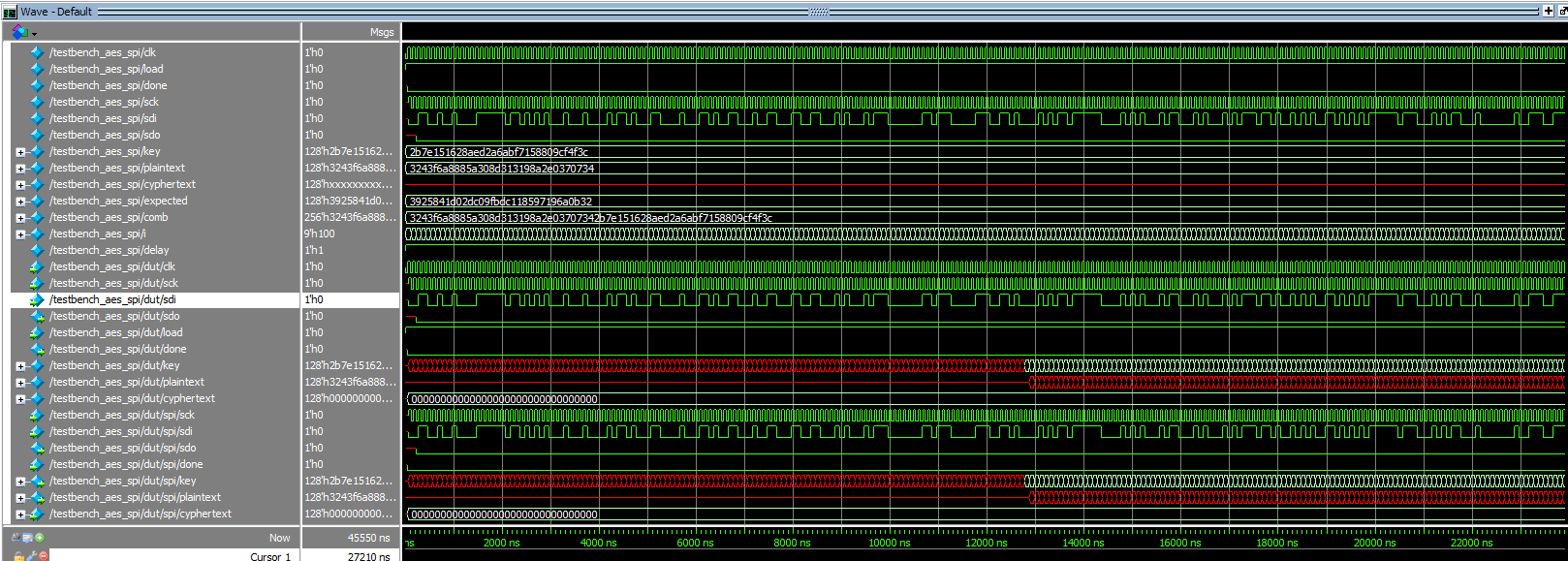Click the plus zoom button in Wave header
1568x561 pixels.
click(1548, 11)
